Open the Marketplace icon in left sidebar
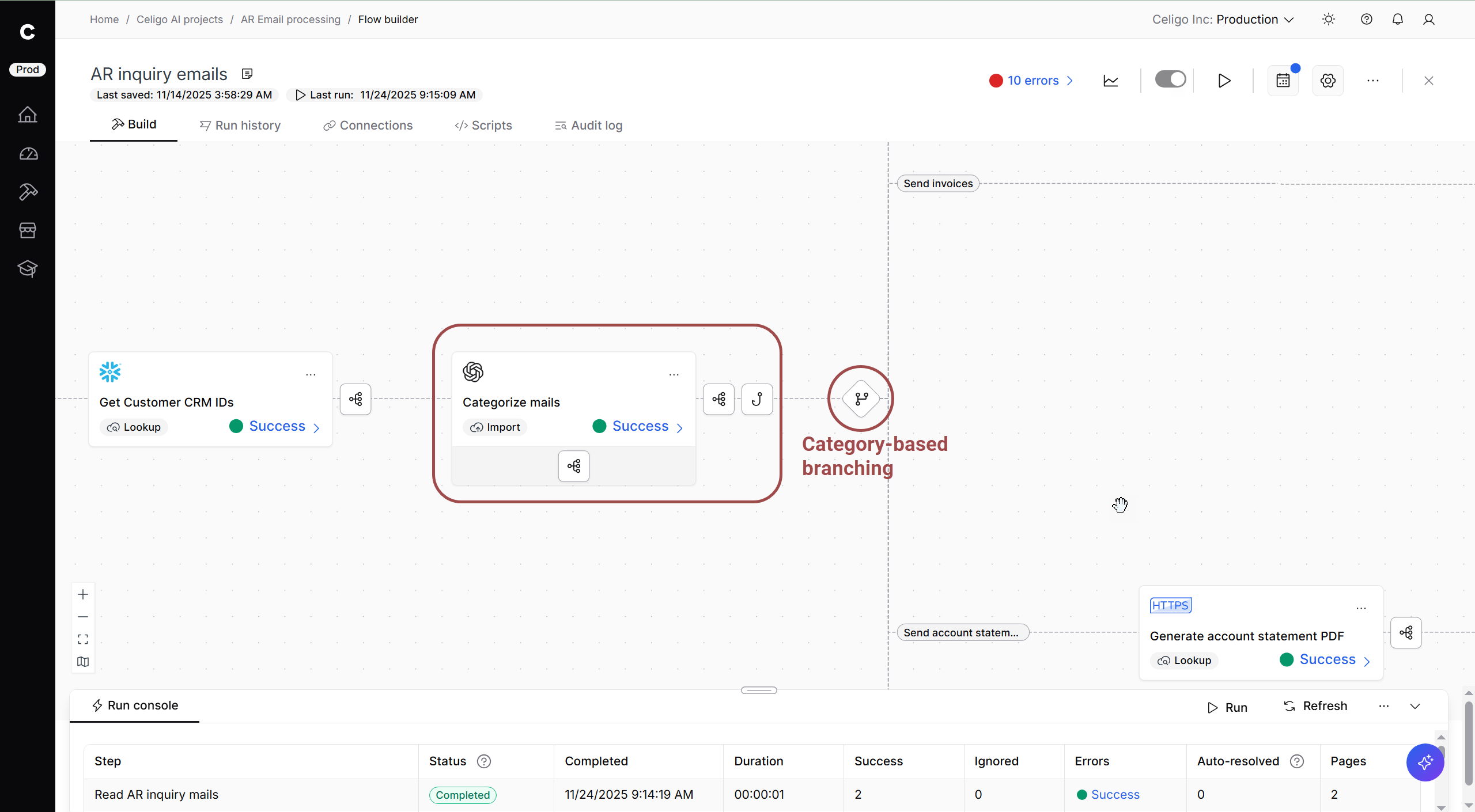 point(28,230)
